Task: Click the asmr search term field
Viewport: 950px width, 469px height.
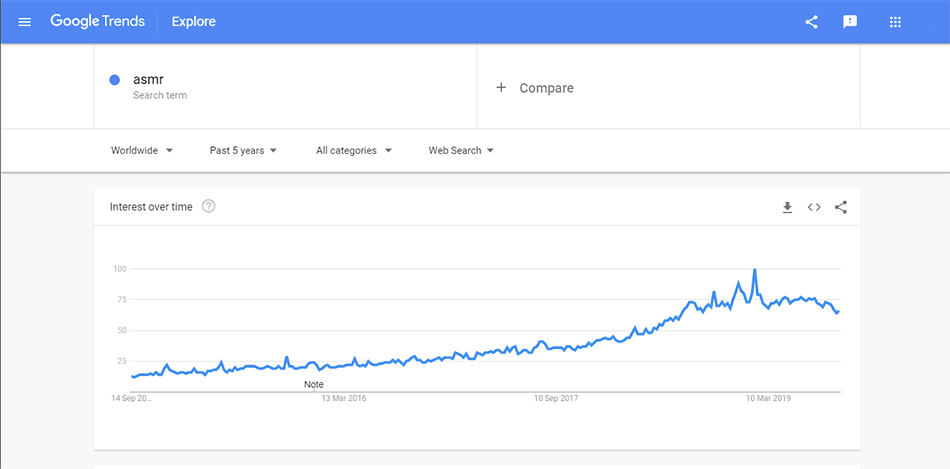Action: tap(285, 86)
